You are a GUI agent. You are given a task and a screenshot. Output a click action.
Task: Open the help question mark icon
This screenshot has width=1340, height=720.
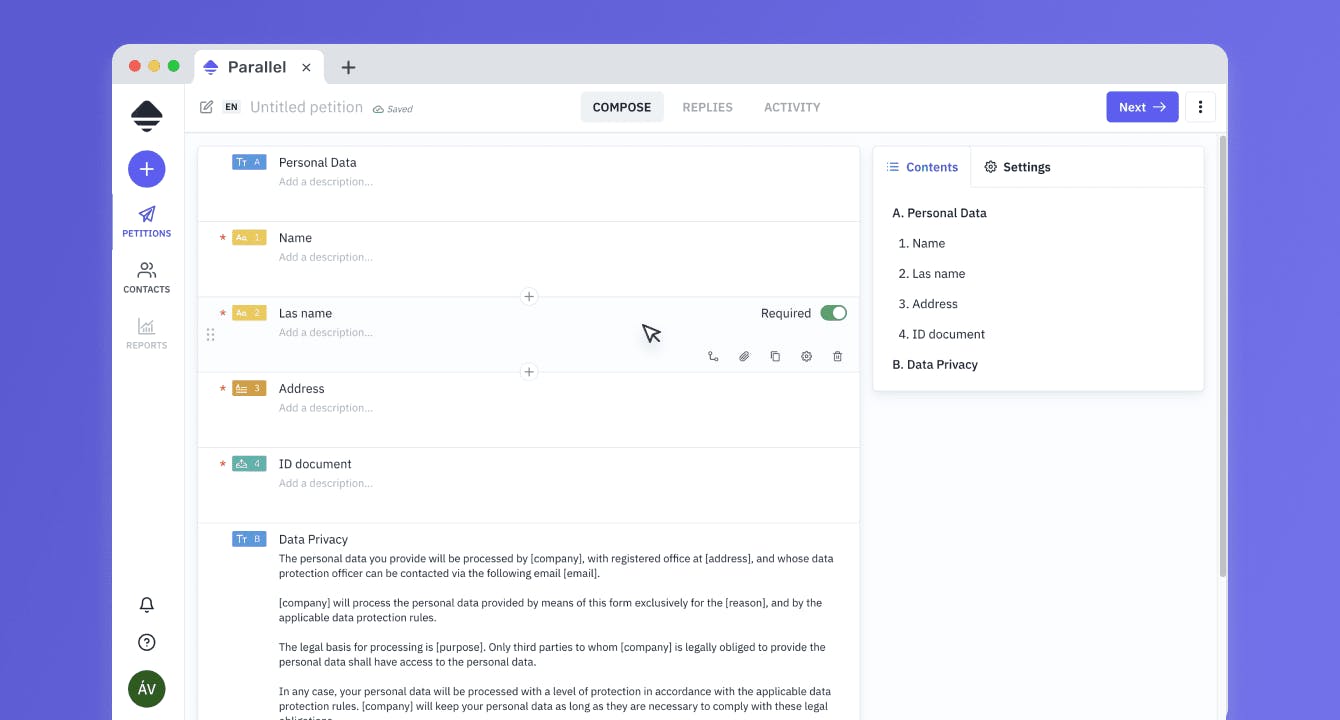pyautogui.click(x=147, y=643)
